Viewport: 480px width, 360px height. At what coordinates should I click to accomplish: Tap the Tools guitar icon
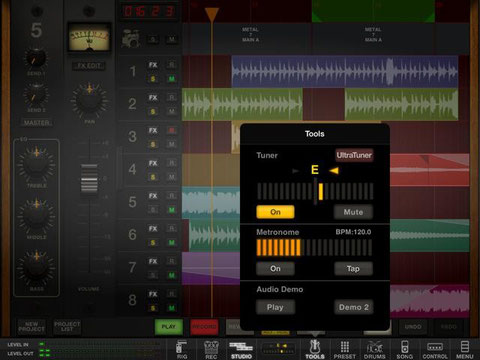pos(315,349)
